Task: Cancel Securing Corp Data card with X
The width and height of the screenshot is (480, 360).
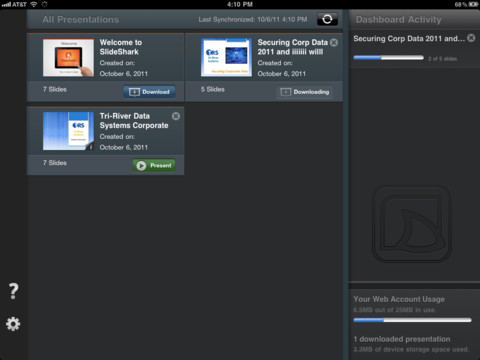Action: click(x=334, y=43)
